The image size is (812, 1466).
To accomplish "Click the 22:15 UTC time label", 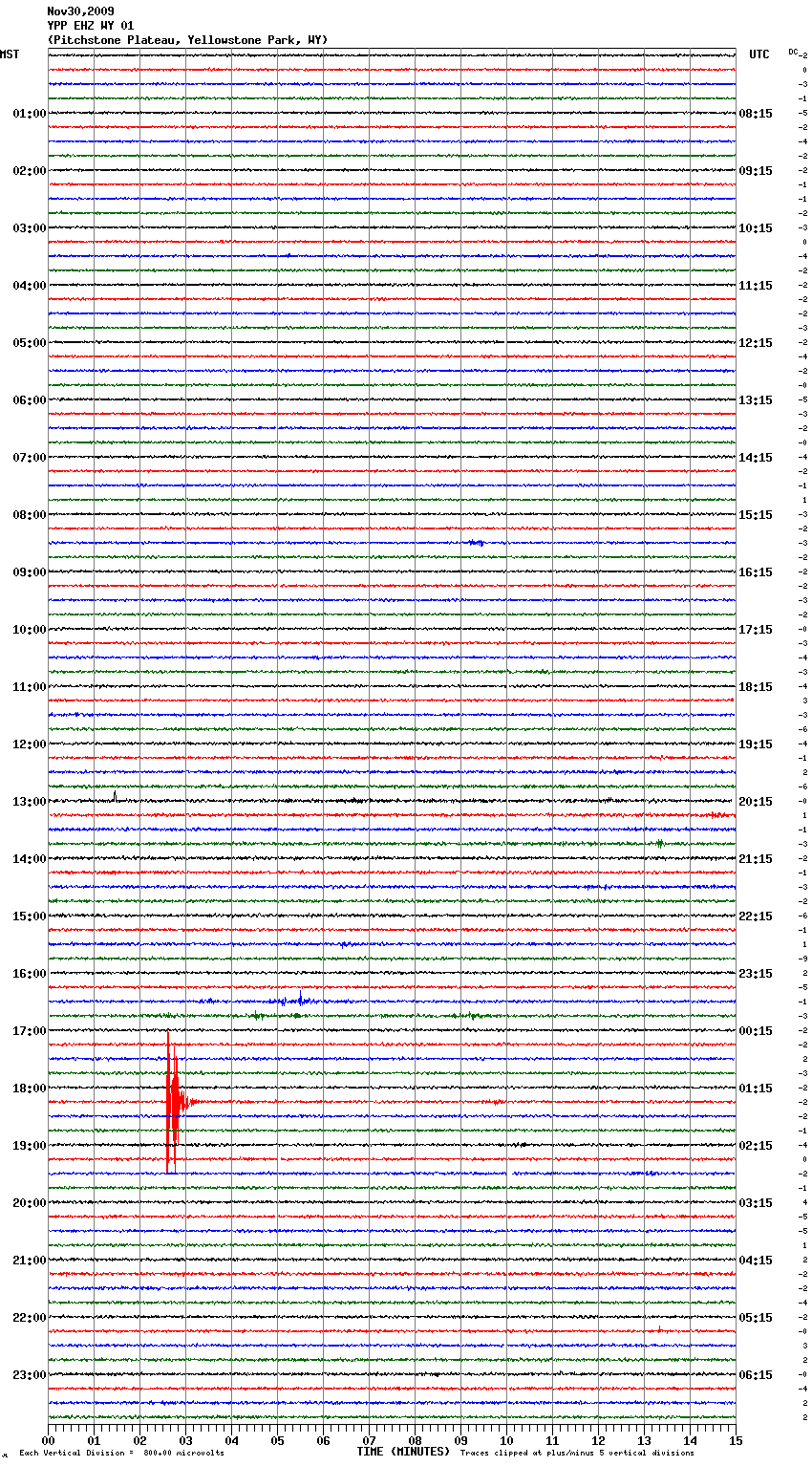I will [756, 916].
